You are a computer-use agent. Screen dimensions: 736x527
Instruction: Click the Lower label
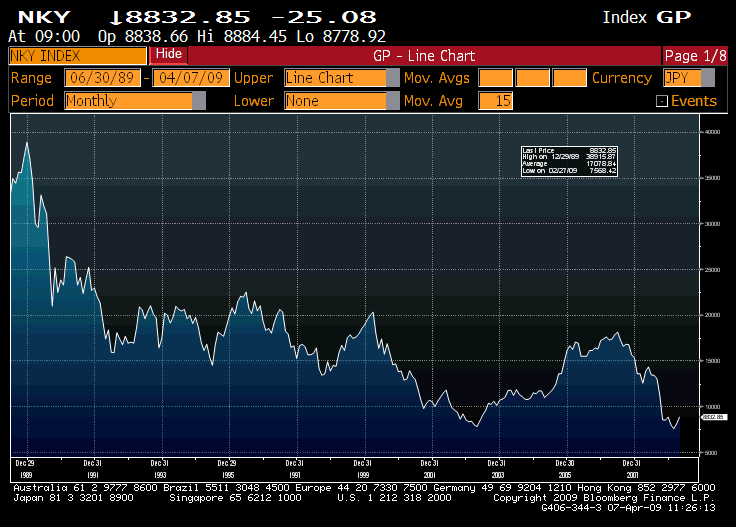[254, 100]
